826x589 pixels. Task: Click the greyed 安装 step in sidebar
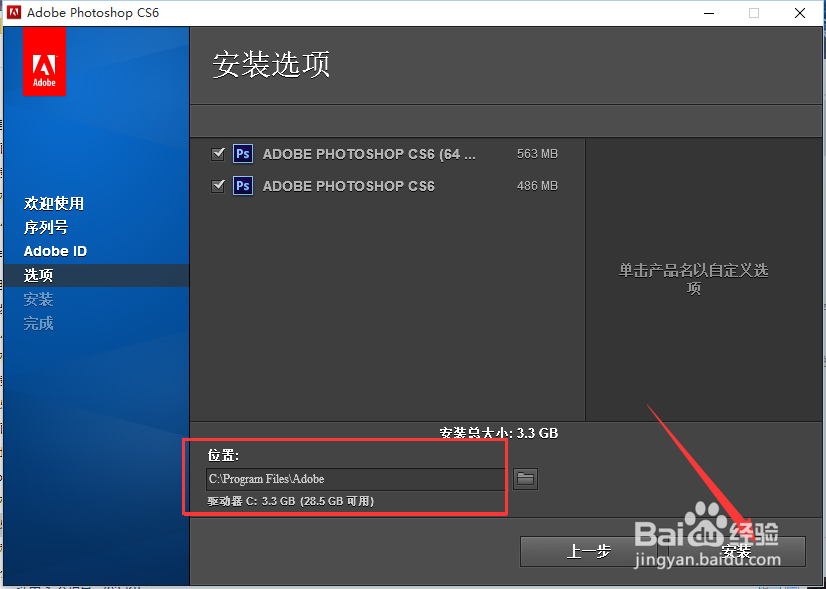pyautogui.click(x=38, y=299)
